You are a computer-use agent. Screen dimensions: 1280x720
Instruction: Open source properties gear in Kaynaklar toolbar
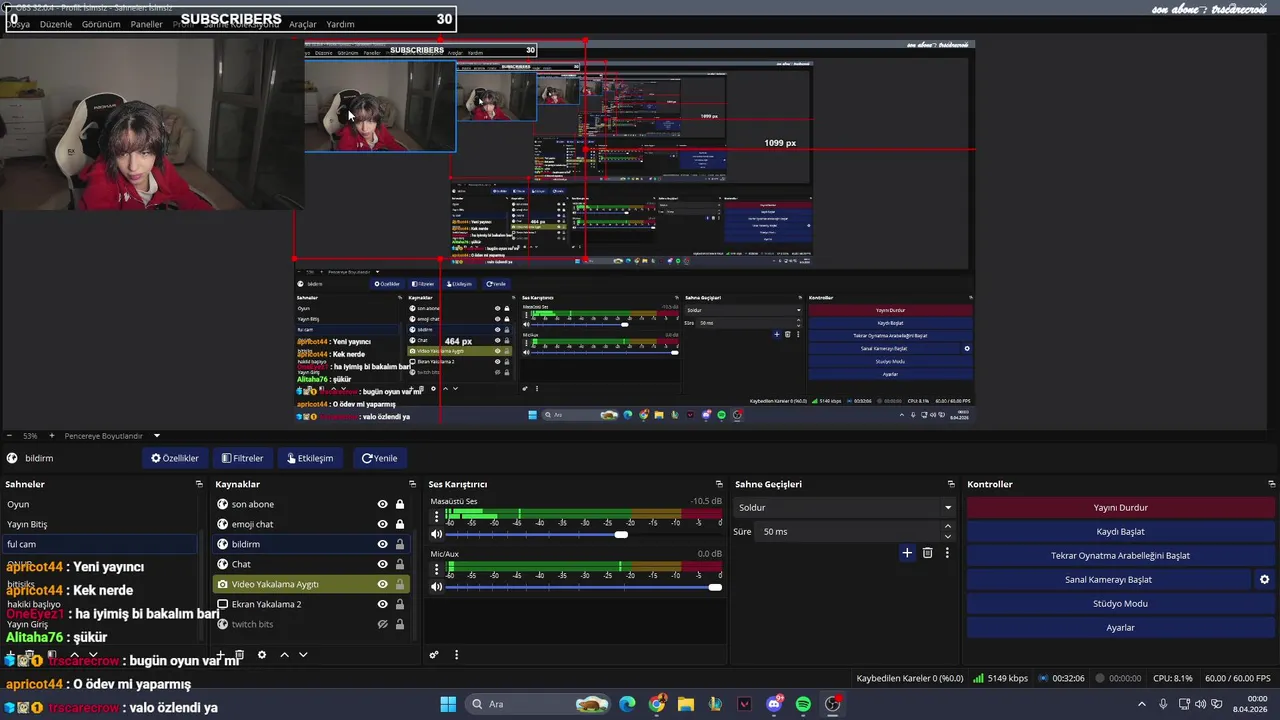coord(262,655)
